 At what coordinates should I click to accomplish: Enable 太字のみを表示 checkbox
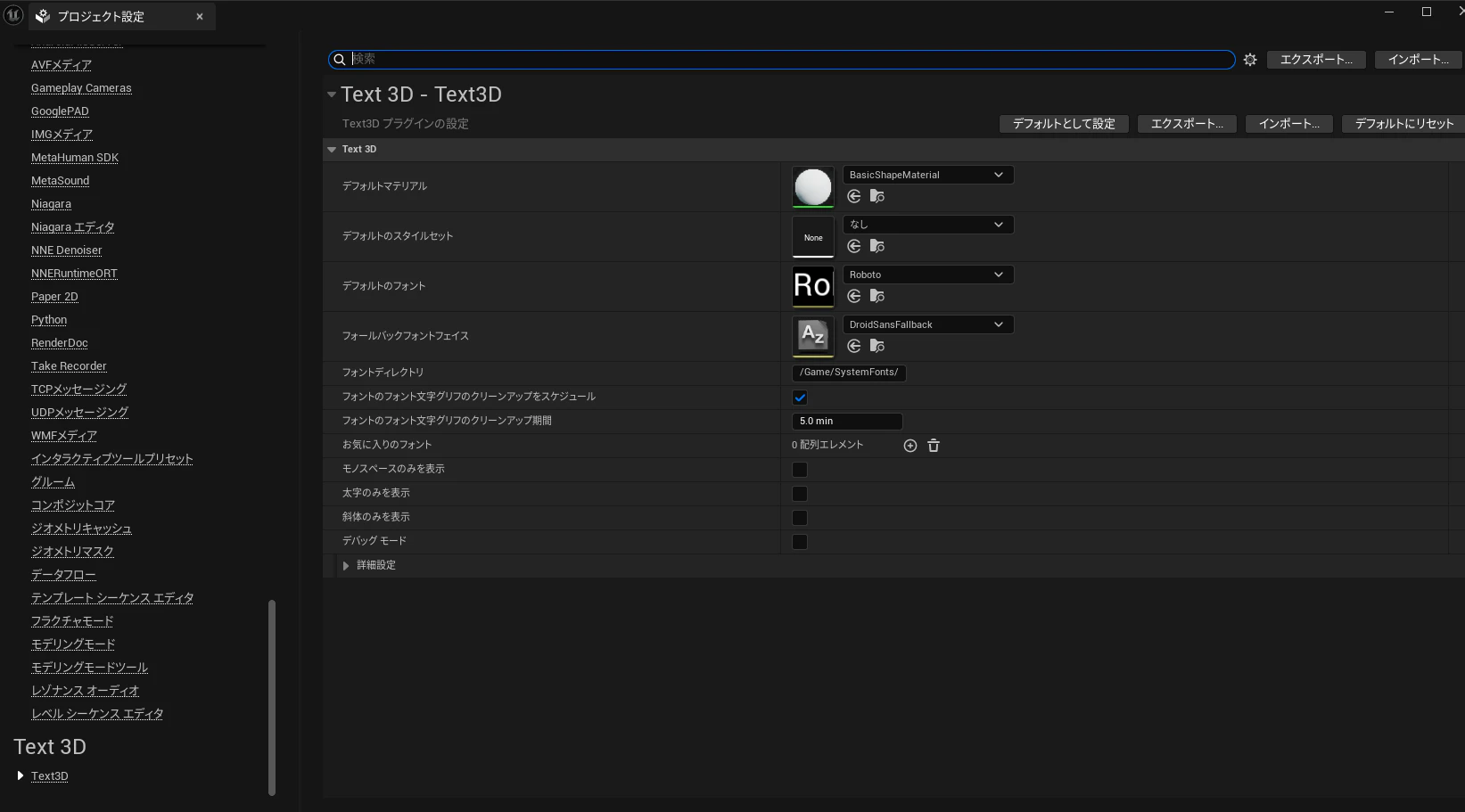click(800, 494)
